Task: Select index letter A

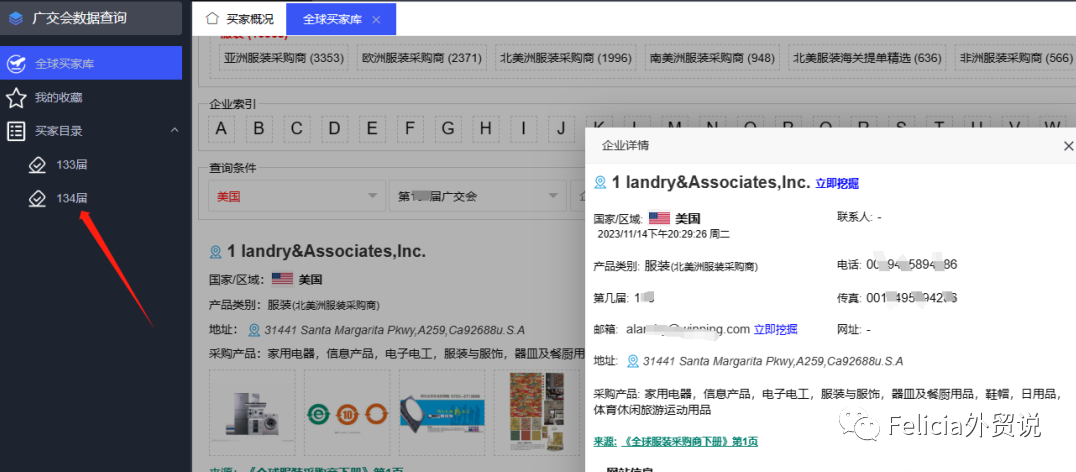Action: [221, 128]
